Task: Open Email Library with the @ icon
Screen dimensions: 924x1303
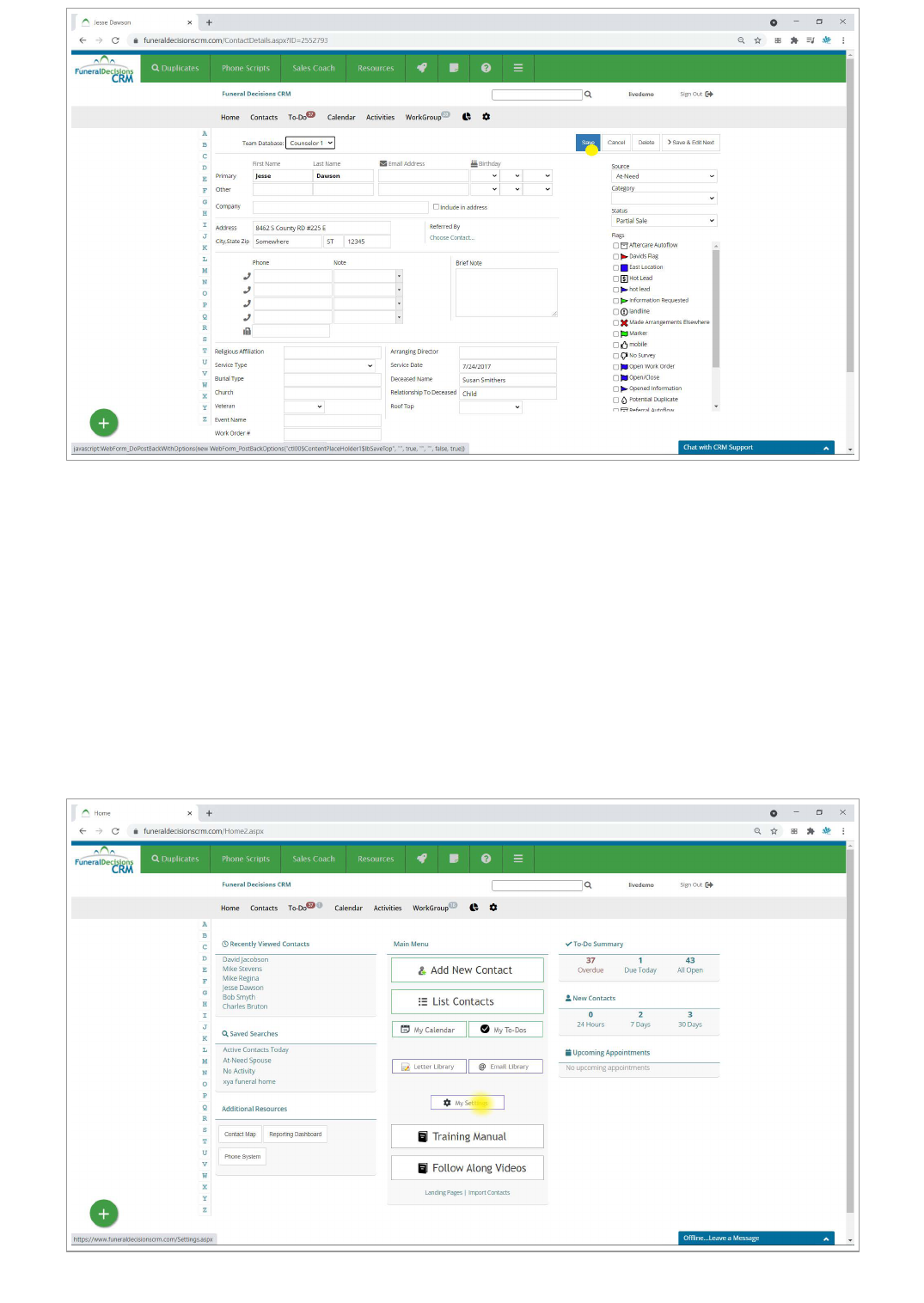Action: (505, 1067)
